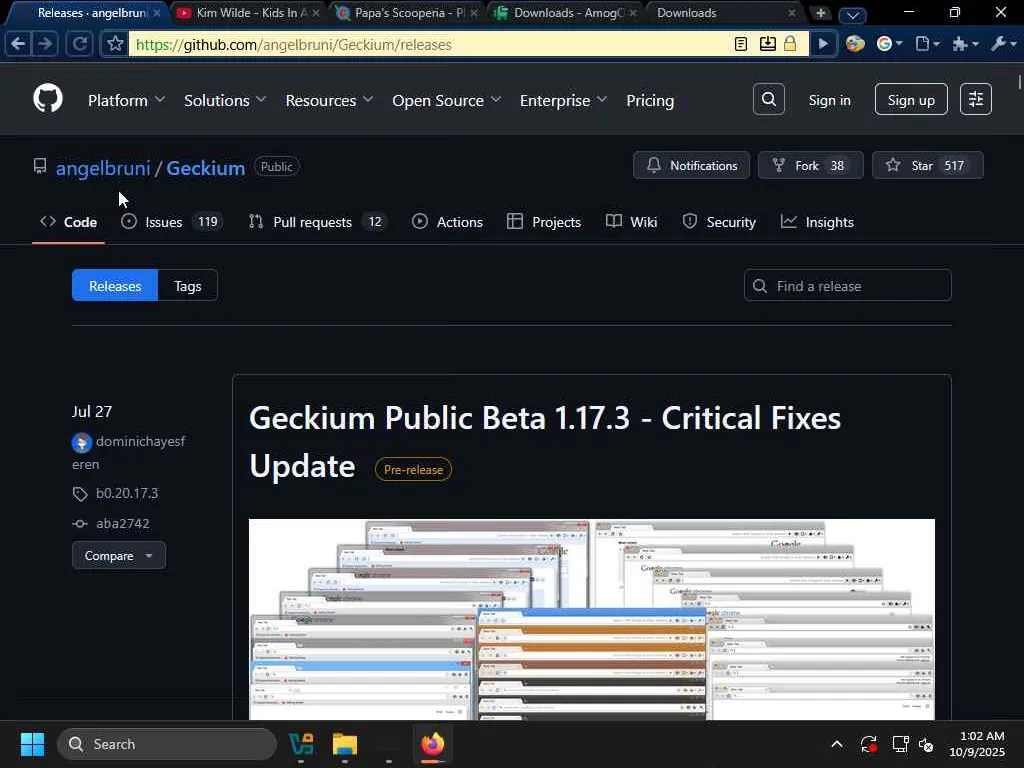Click the Firefox icon in taskbar
Image resolution: width=1024 pixels, height=768 pixels.
tap(432, 744)
